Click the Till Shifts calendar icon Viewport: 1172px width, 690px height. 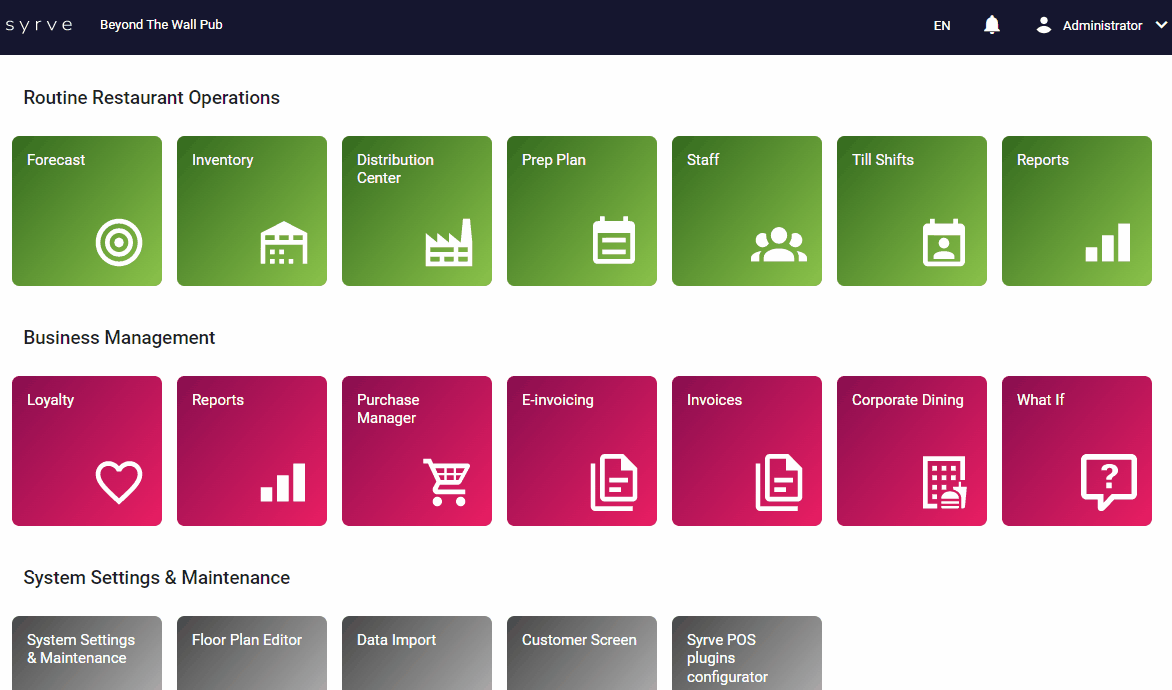[x=943, y=242]
